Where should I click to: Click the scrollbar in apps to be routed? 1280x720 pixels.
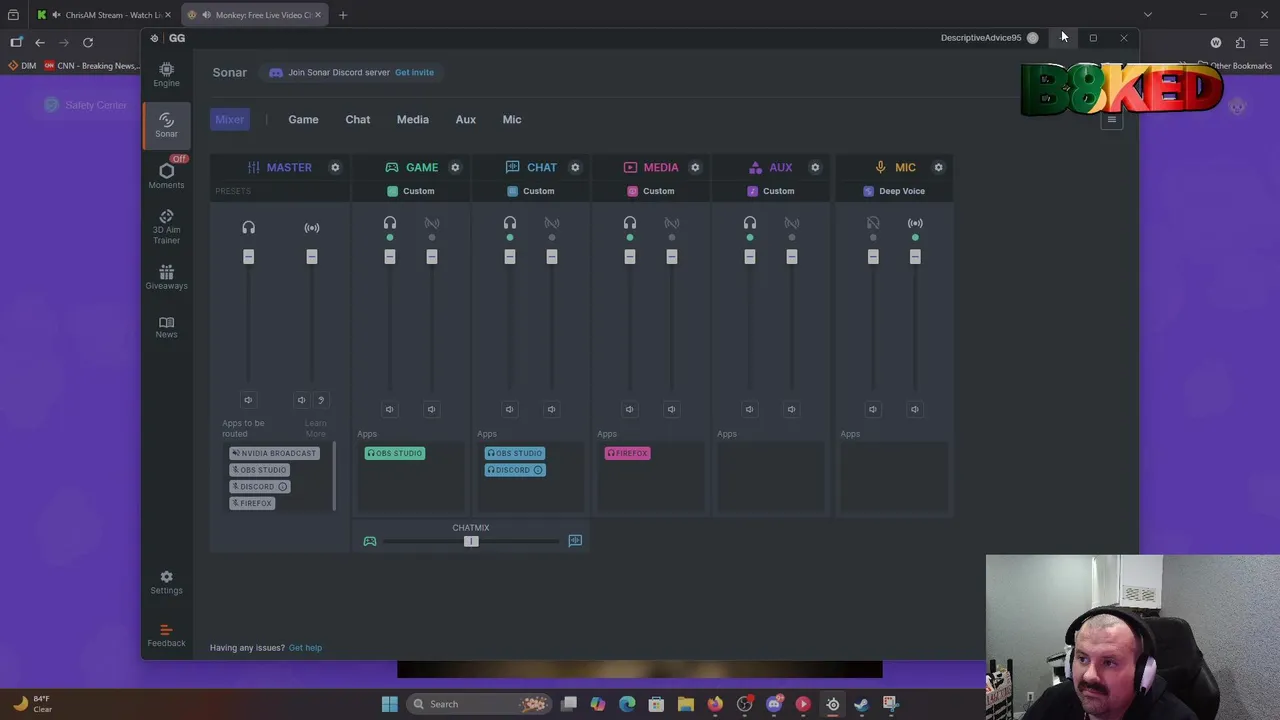tap(334, 476)
